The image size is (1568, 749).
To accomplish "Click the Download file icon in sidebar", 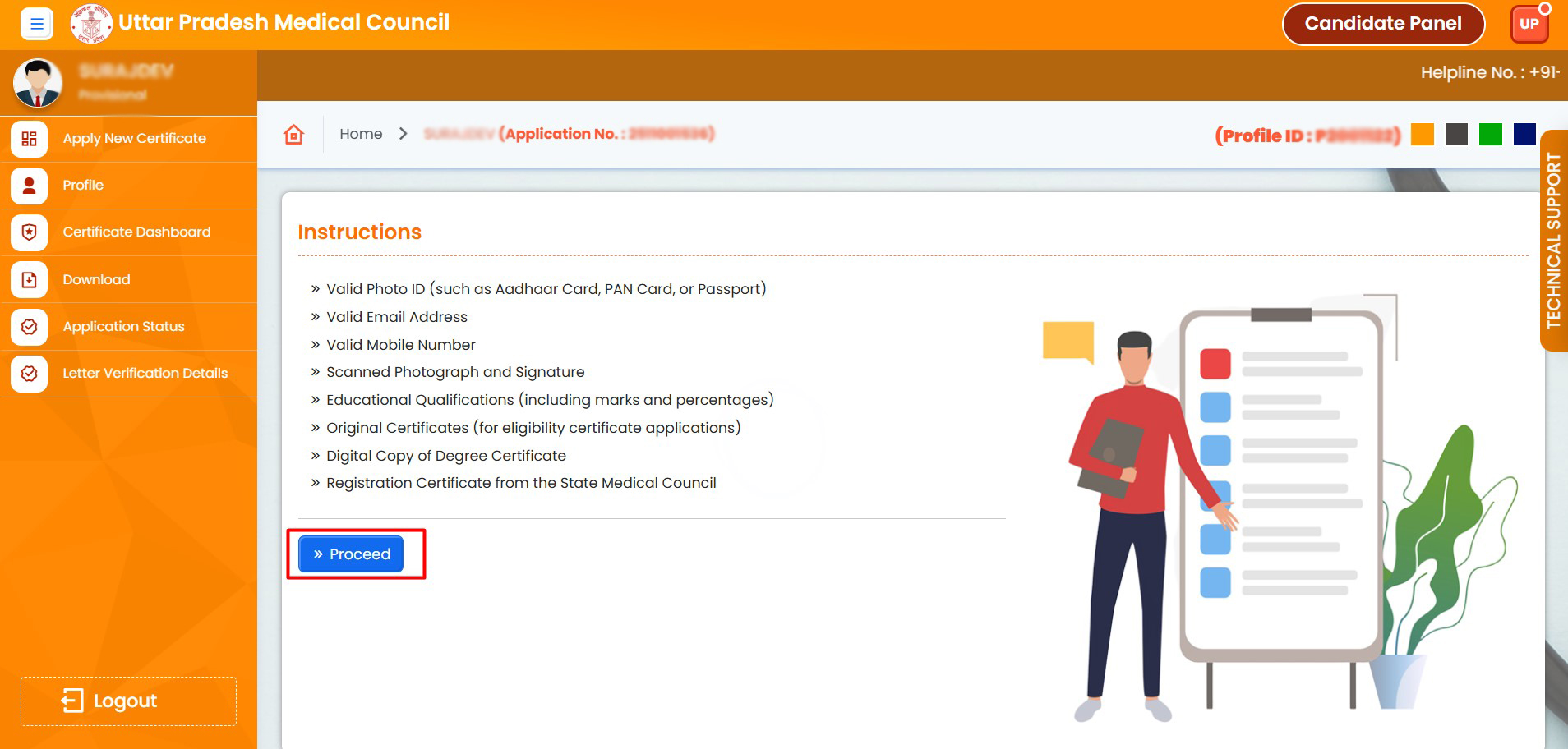I will [x=29, y=280].
